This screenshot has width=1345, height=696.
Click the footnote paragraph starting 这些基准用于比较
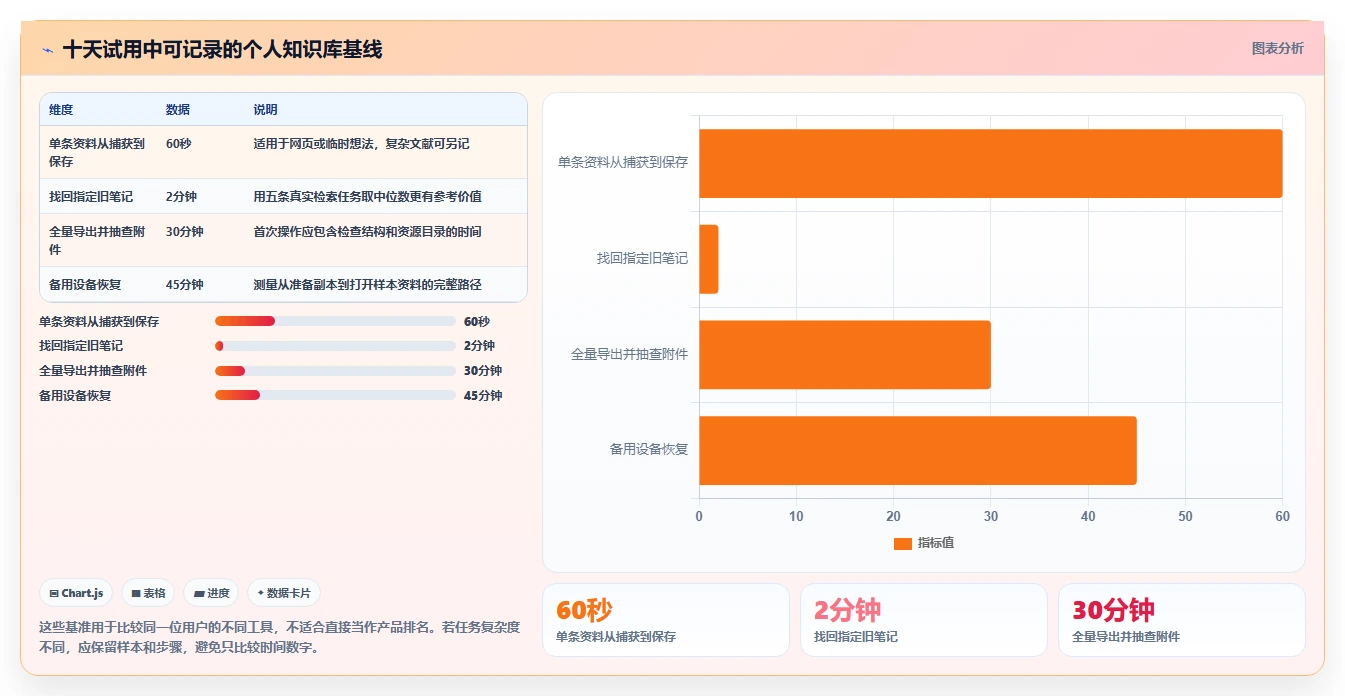click(279, 637)
